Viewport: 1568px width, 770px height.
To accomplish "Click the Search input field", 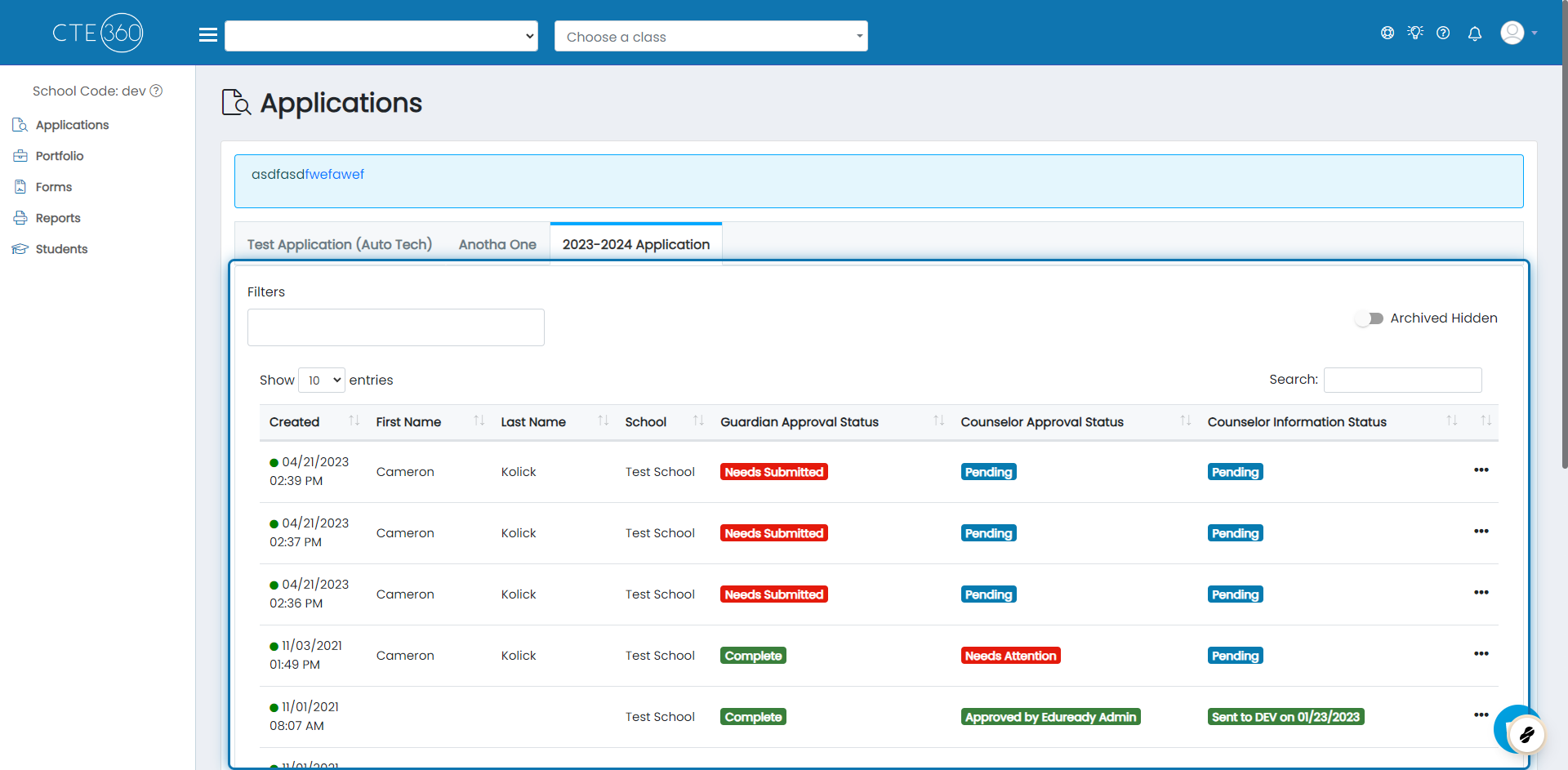I will pos(1403,380).
